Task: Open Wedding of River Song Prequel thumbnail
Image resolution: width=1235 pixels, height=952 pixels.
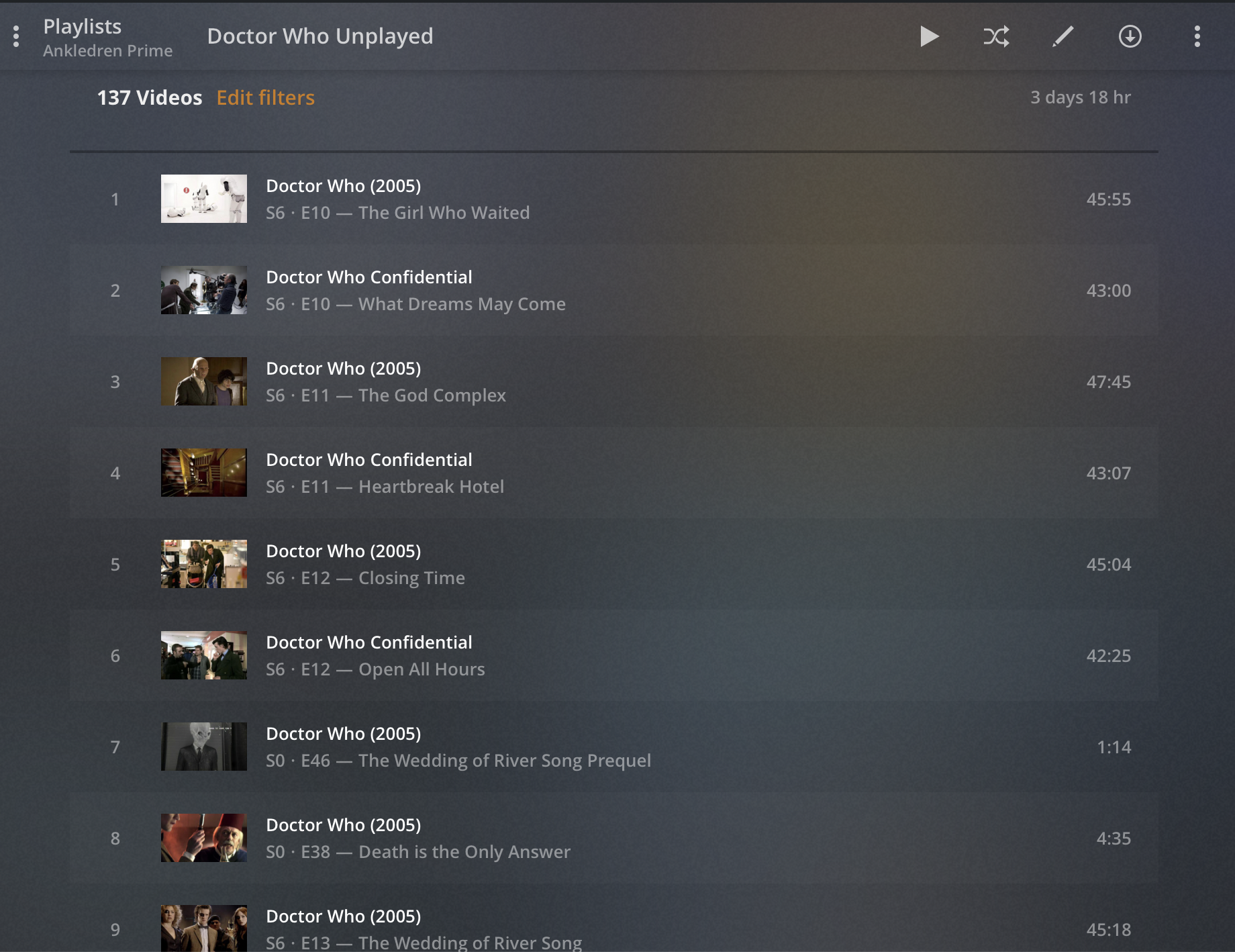Action: pyautogui.click(x=204, y=747)
